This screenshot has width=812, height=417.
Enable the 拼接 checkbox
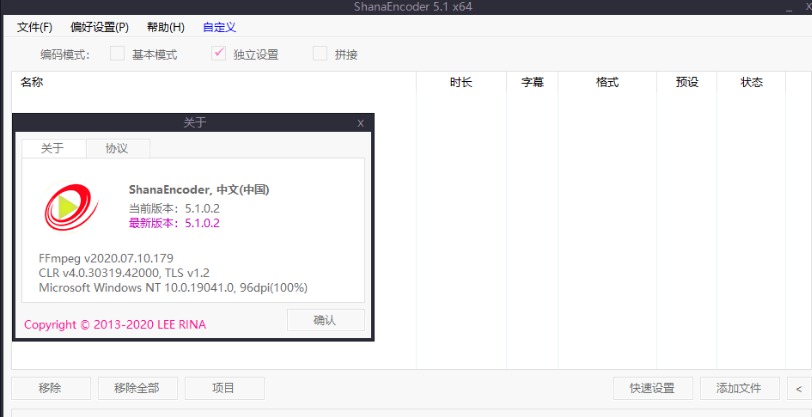[320, 54]
